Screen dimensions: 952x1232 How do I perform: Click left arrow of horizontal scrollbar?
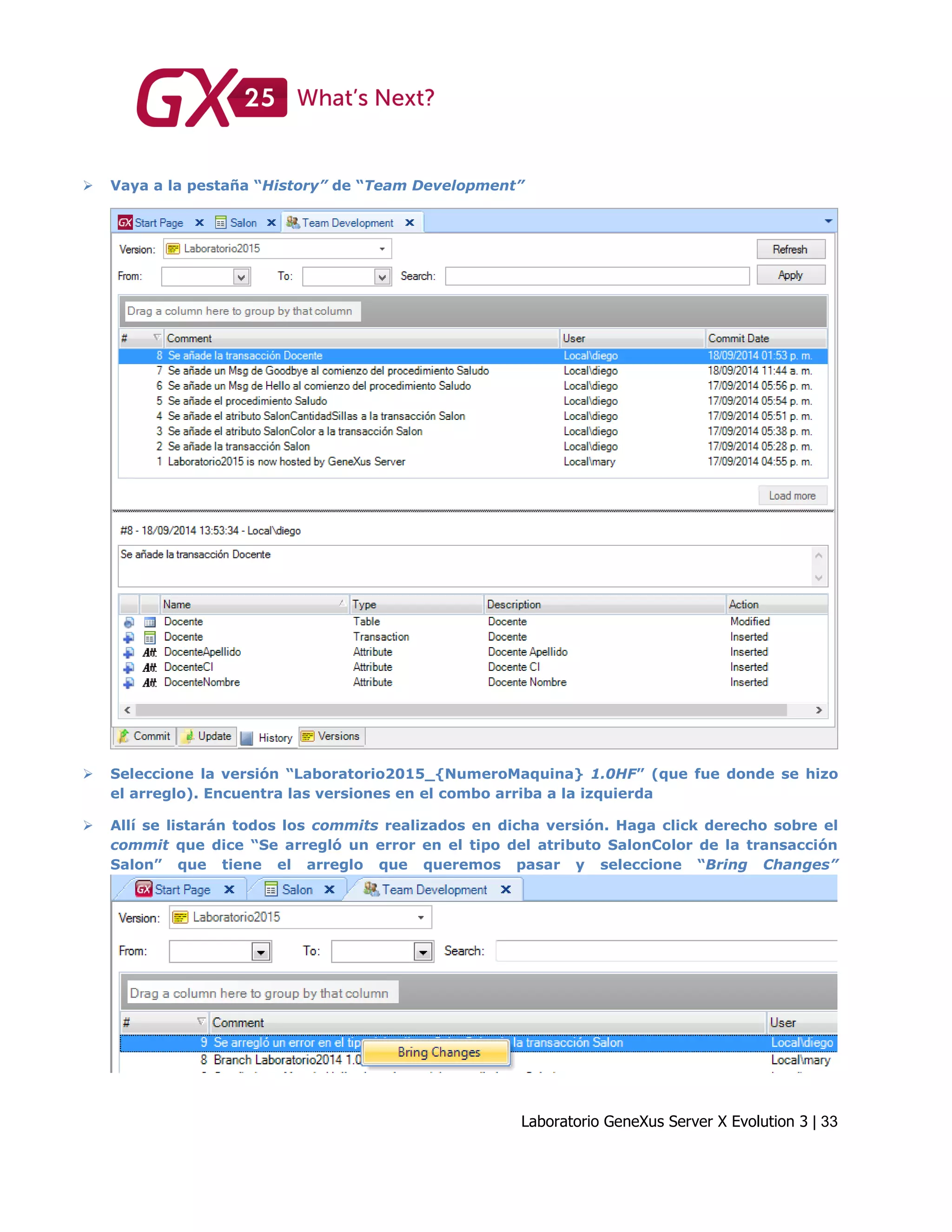pos(127,710)
